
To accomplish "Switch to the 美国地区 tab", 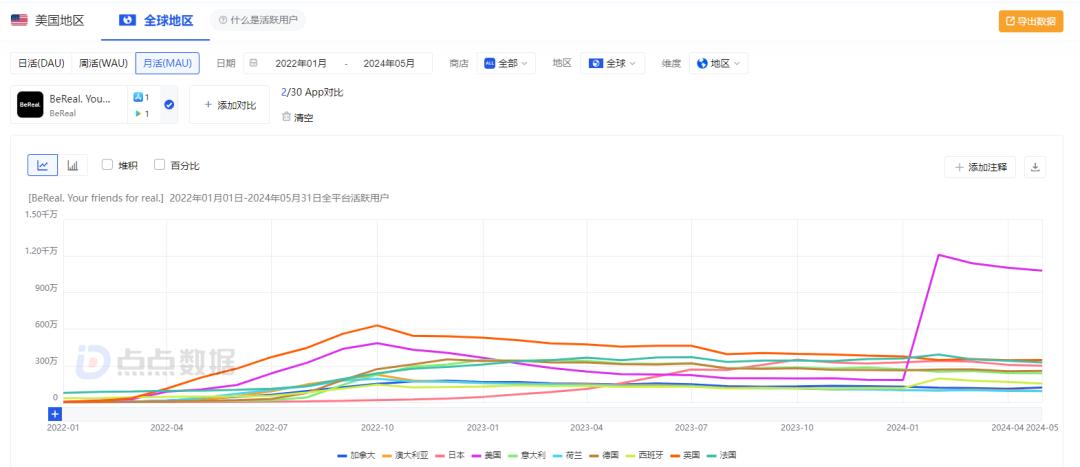I will 48,20.
